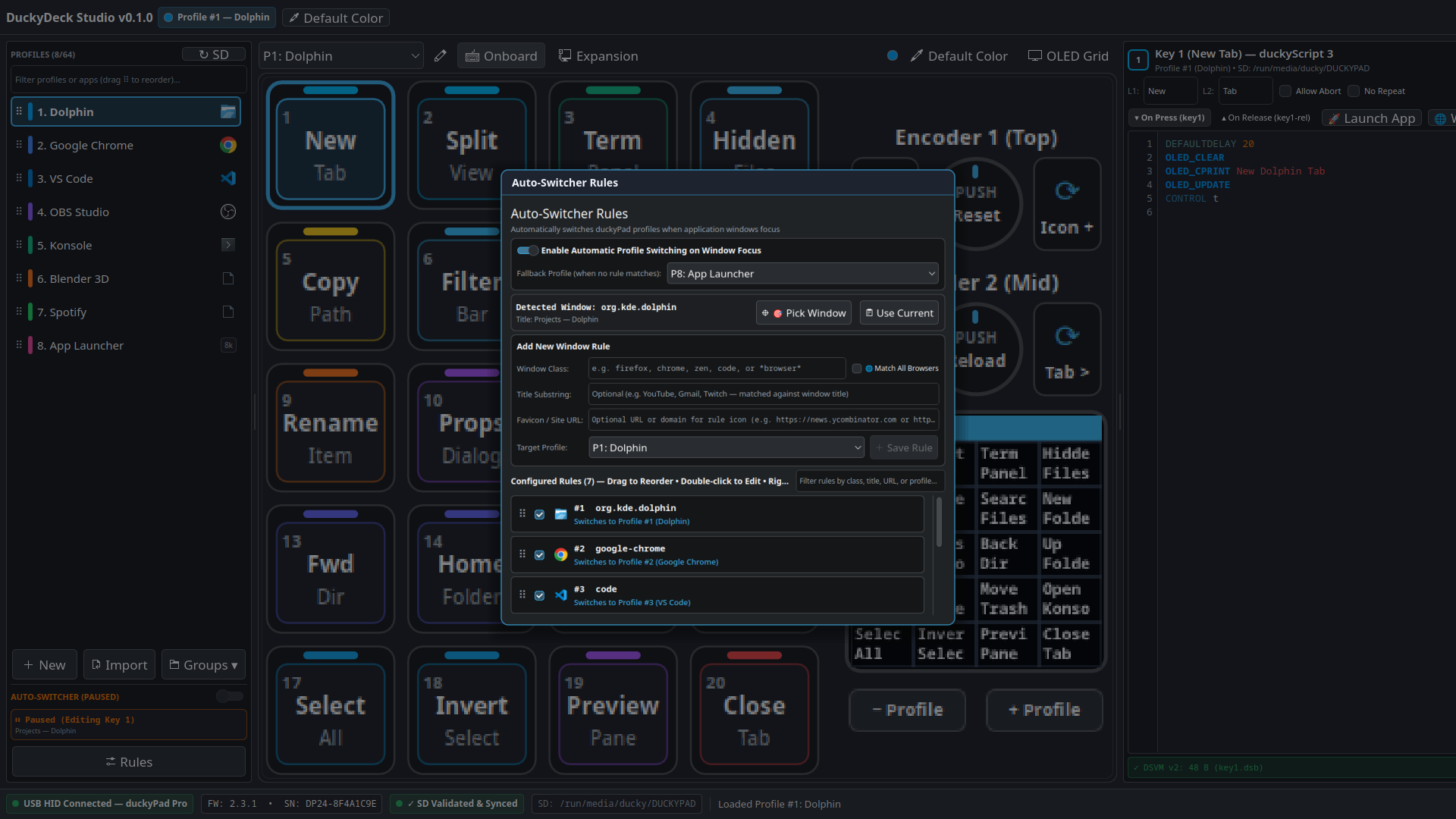Open the Target Profile dropdown
The image size is (1456, 819).
click(726, 448)
